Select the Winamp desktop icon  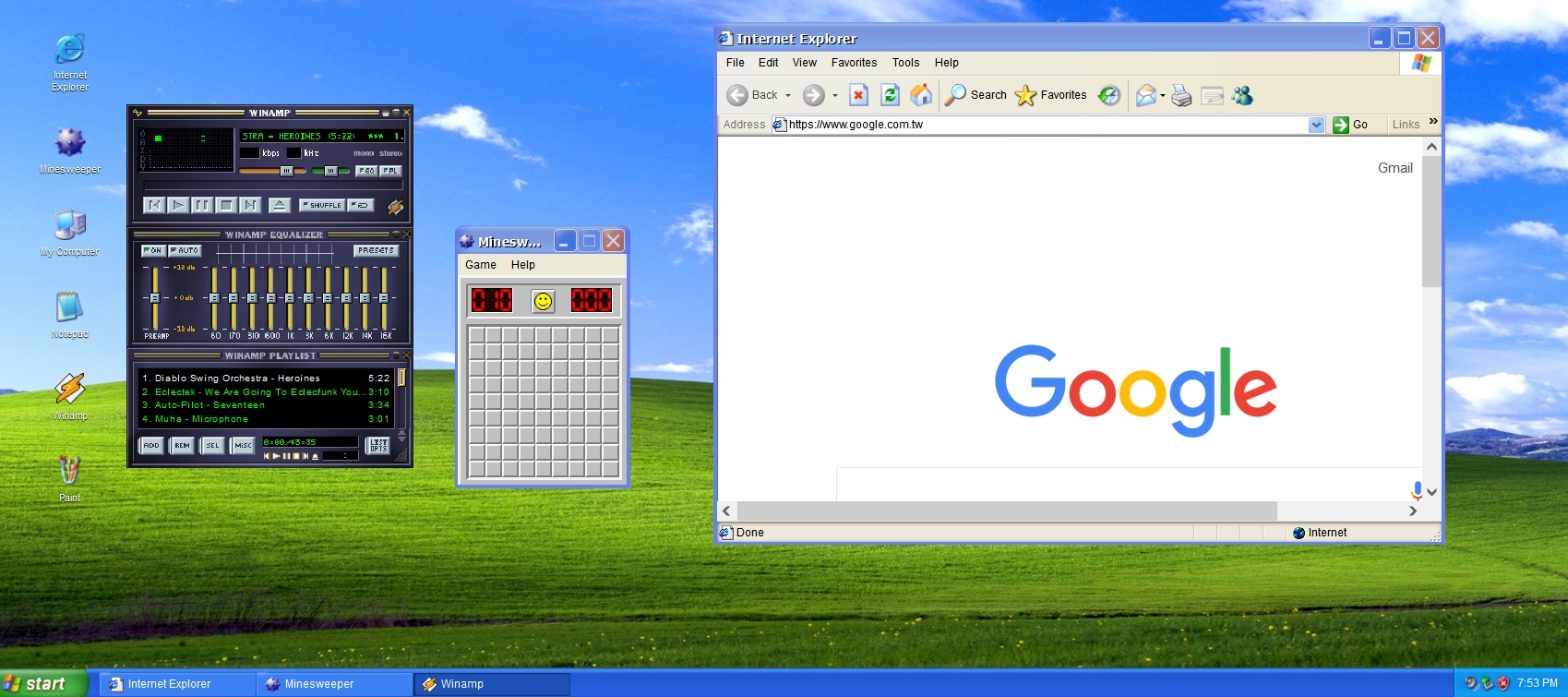(70, 396)
